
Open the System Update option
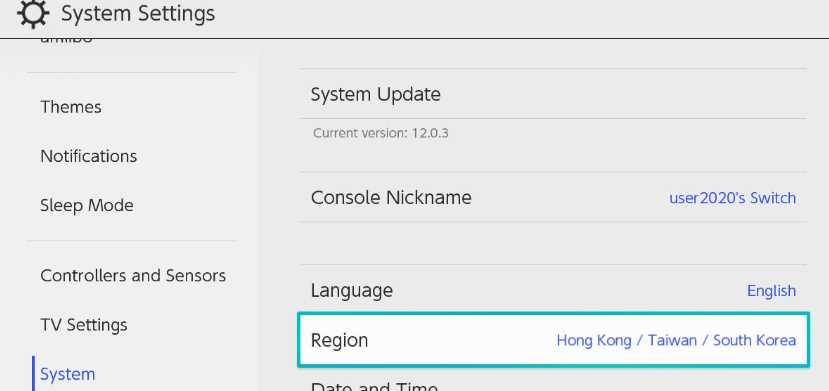tap(553, 95)
